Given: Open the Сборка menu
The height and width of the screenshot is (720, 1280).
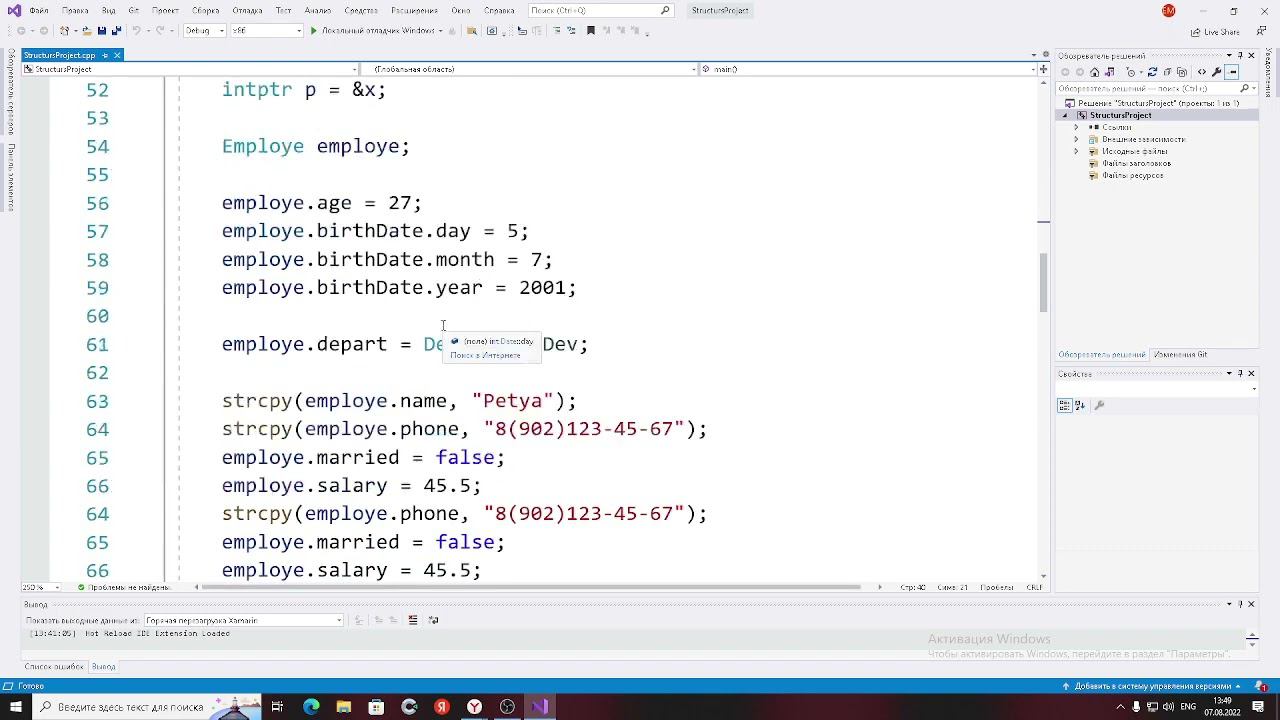Looking at the screenshot, I should point(206,10).
